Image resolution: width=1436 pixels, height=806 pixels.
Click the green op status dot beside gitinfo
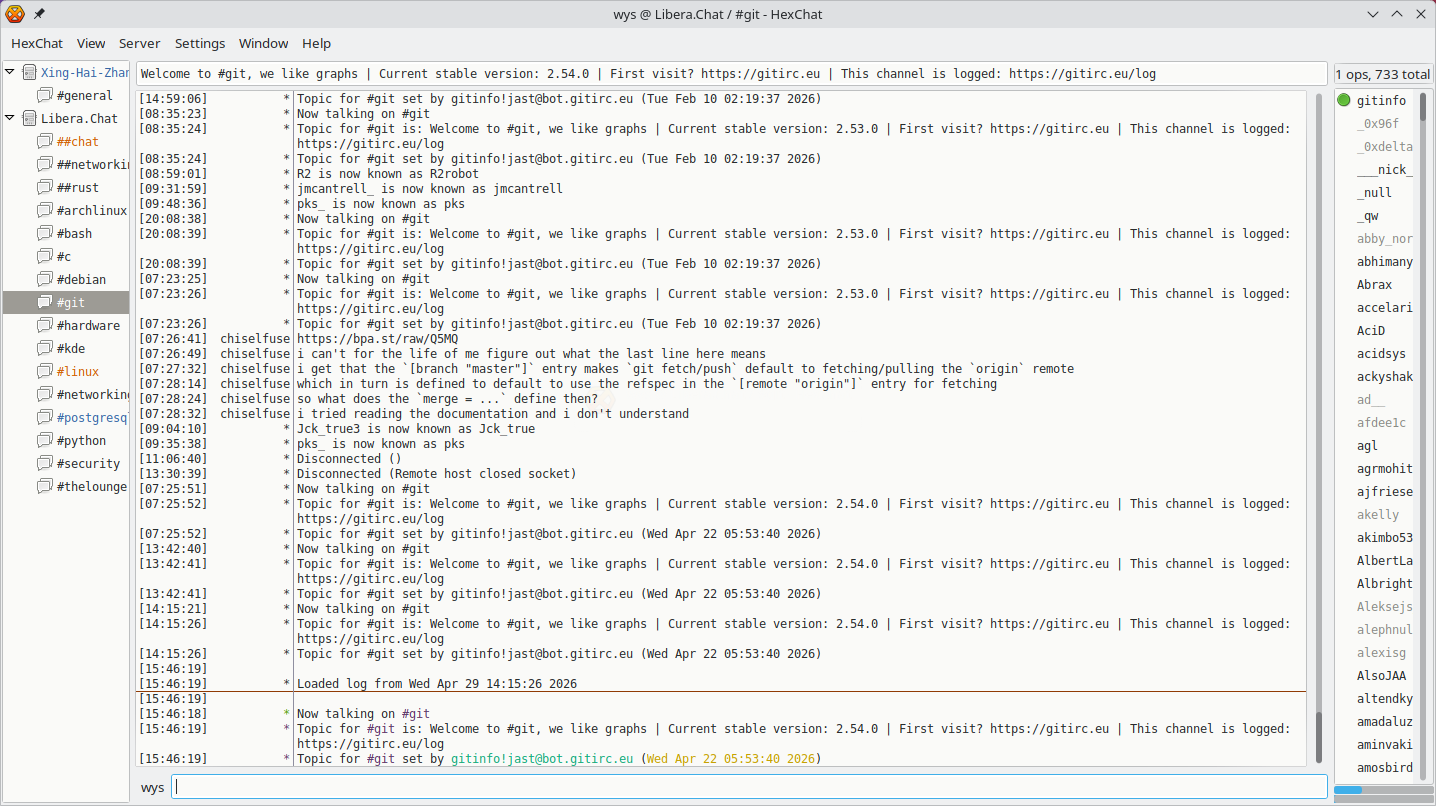1344,100
